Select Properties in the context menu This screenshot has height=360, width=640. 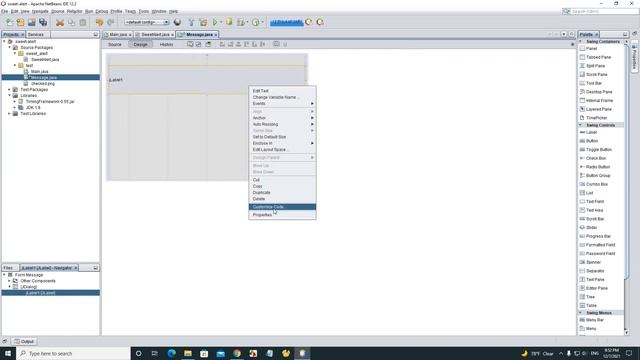(x=282, y=215)
